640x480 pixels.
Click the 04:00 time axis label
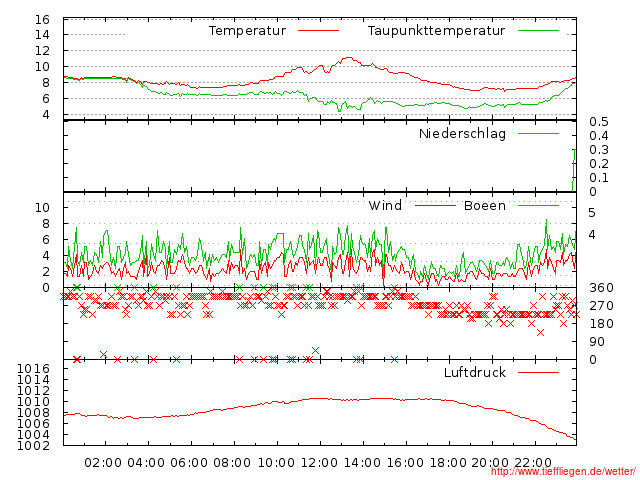click(x=146, y=463)
